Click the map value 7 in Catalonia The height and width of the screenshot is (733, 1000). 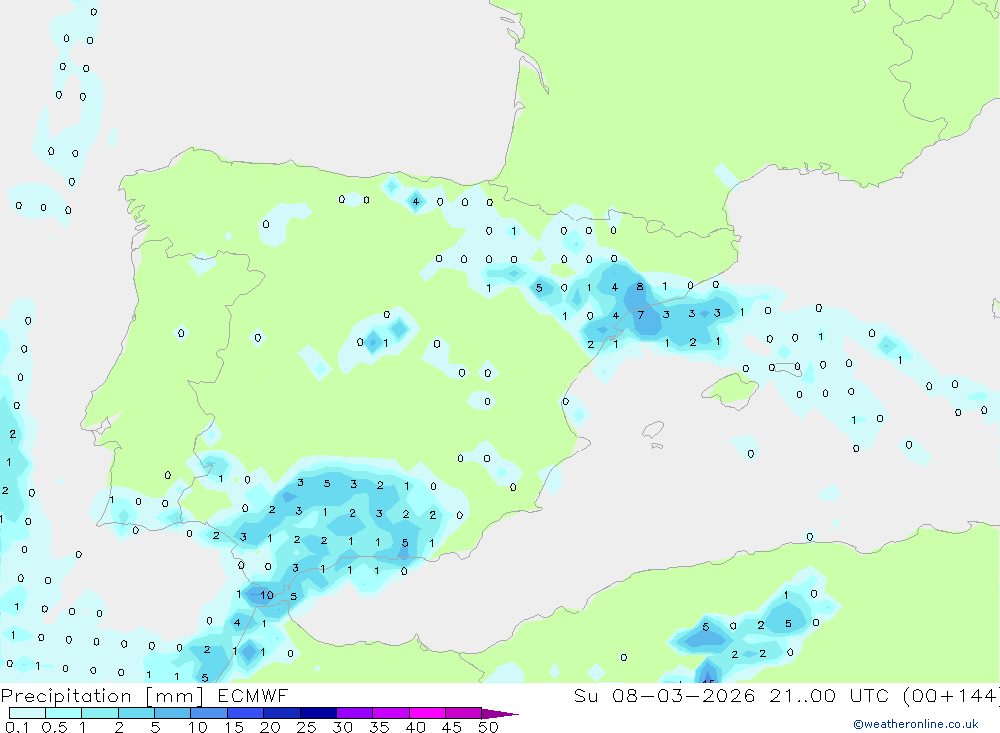[641, 315]
